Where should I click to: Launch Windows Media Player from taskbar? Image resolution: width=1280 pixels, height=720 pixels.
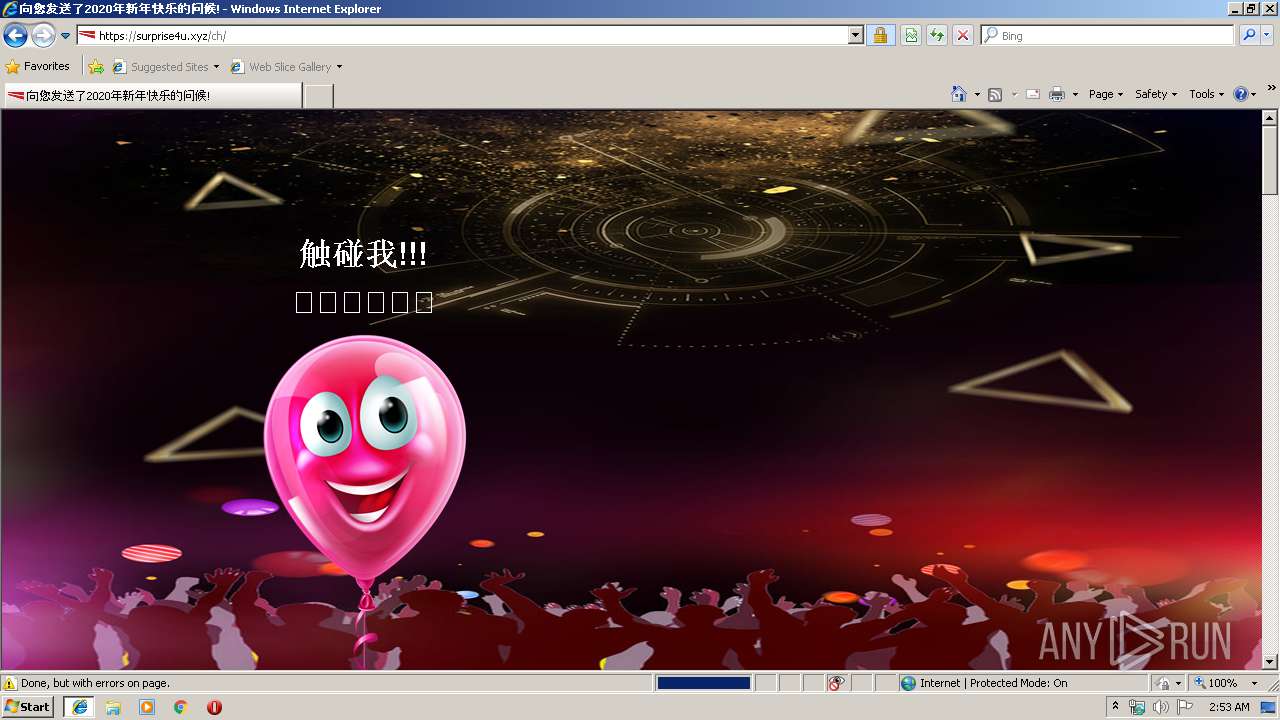coord(147,707)
